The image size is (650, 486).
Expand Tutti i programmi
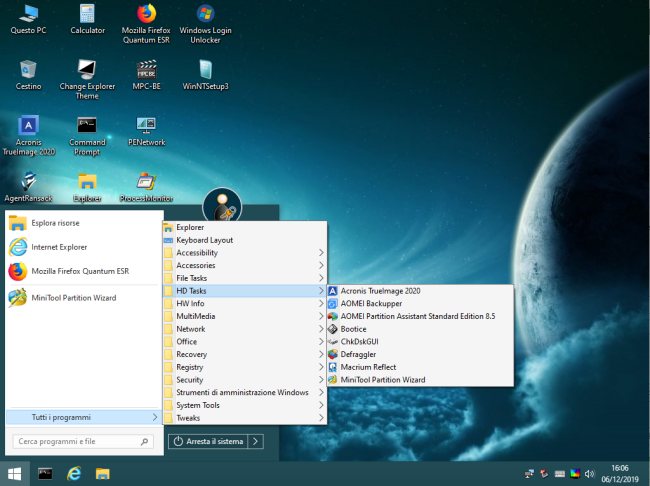(x=83, y=417)
